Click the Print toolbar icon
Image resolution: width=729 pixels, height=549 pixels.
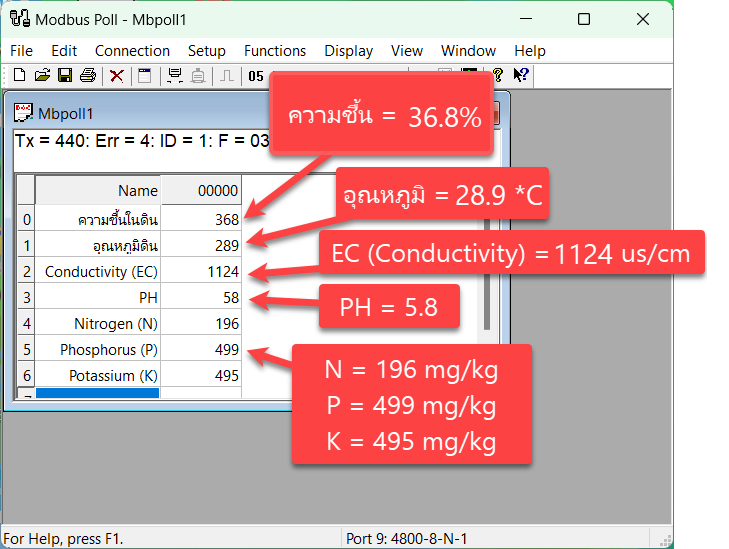click(x=88, y=75)
